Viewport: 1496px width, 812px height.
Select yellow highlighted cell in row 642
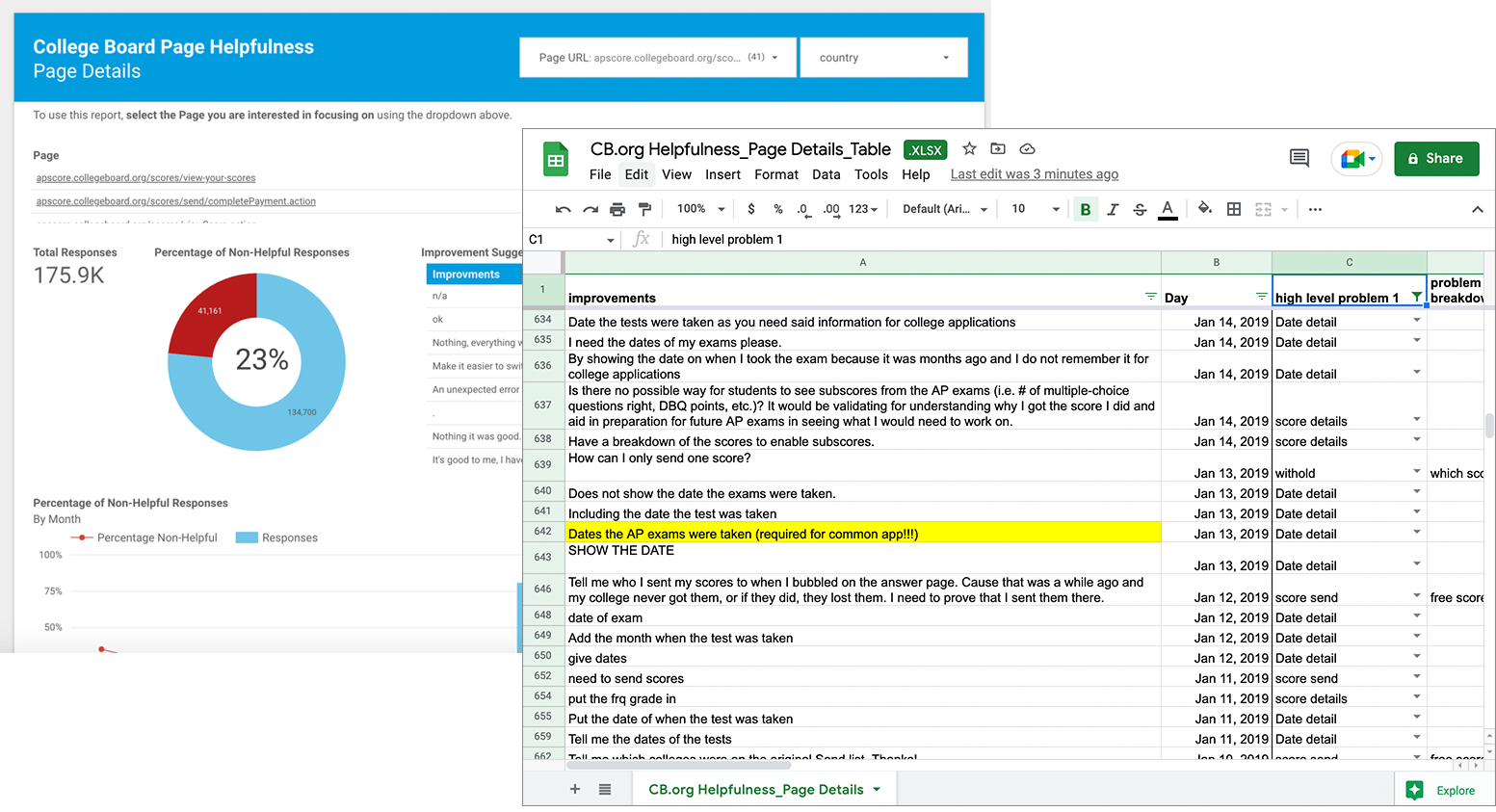(x=863, y=533)
